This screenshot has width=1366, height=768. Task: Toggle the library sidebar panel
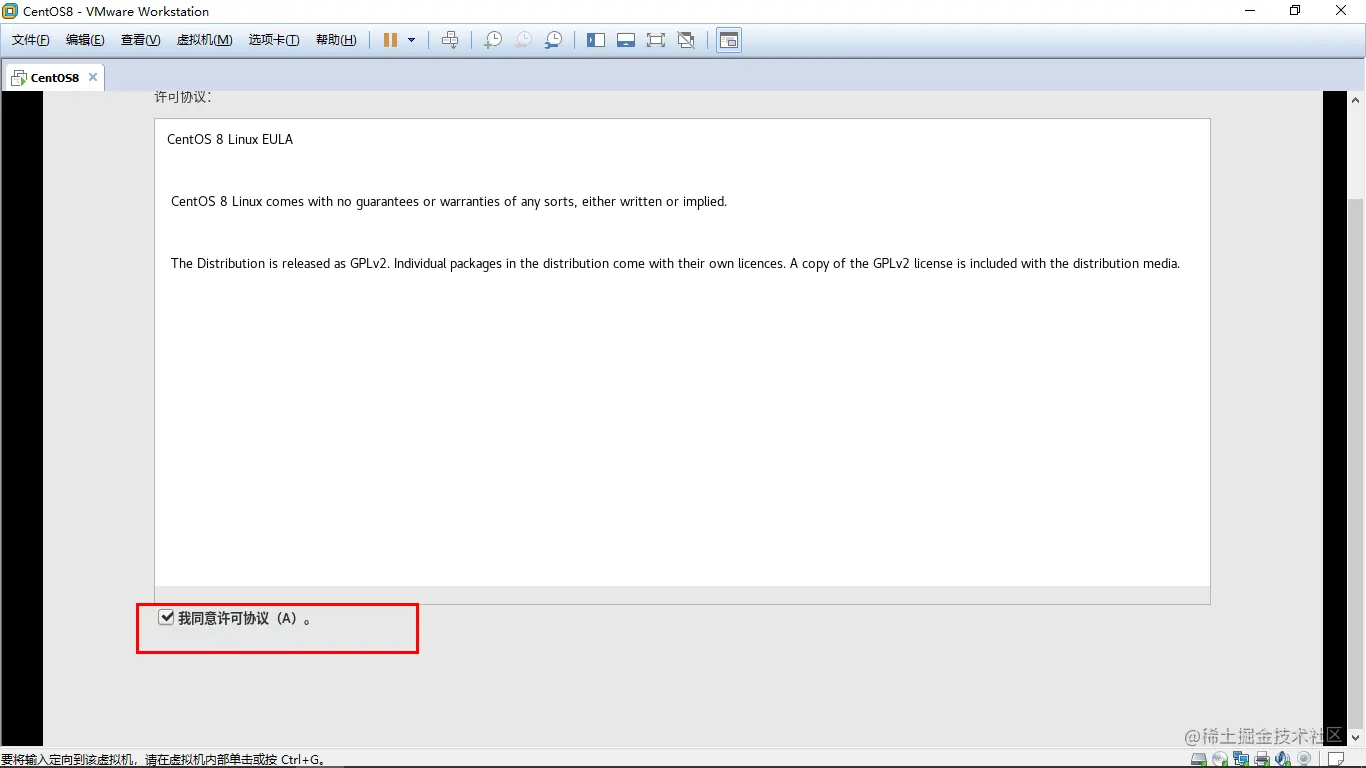click(x=596, y=40)
